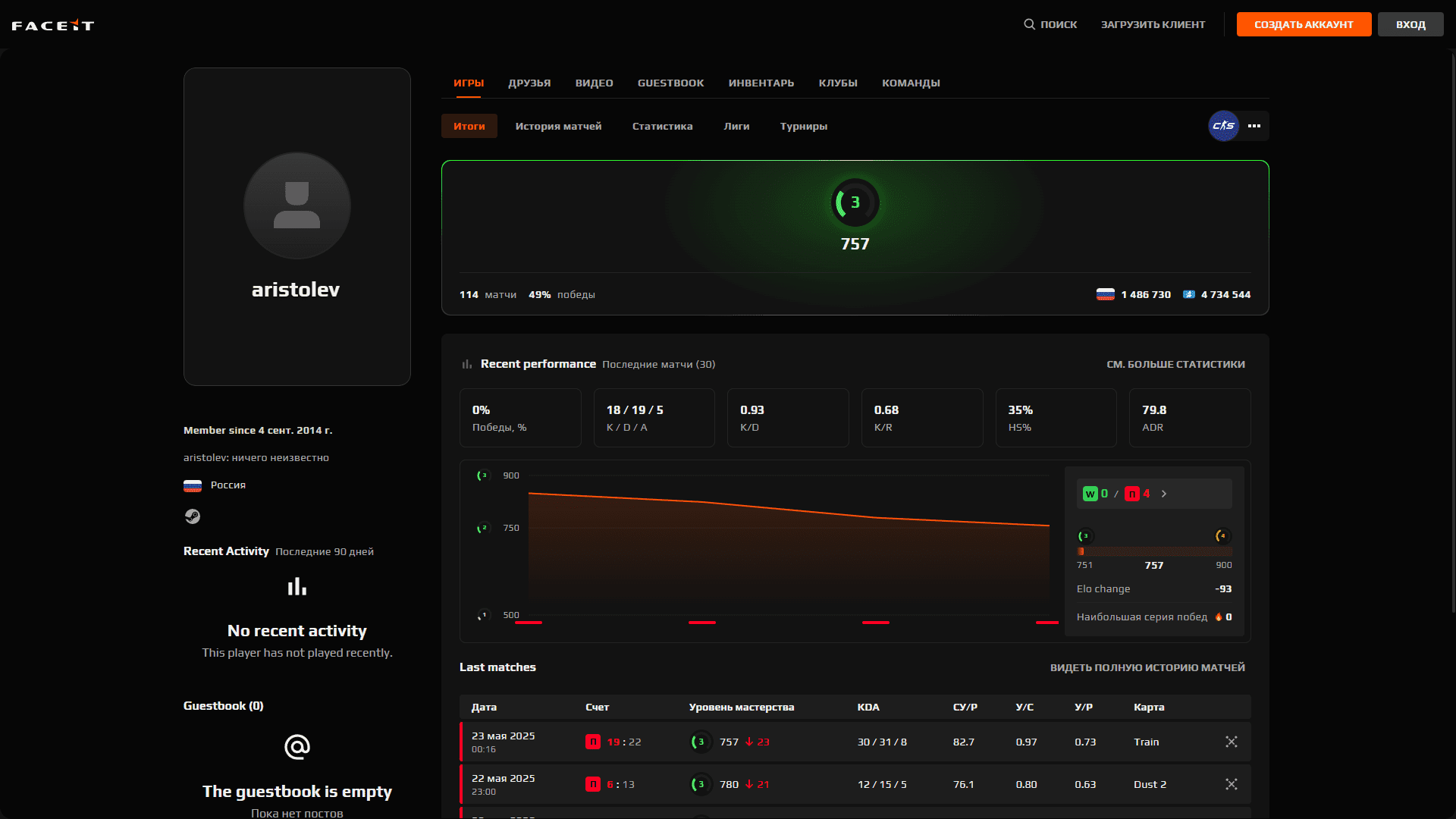This screenshot has width=1456, height=819.
Task: Open Train match scoreboard icon
Action: pos(1231,742)
